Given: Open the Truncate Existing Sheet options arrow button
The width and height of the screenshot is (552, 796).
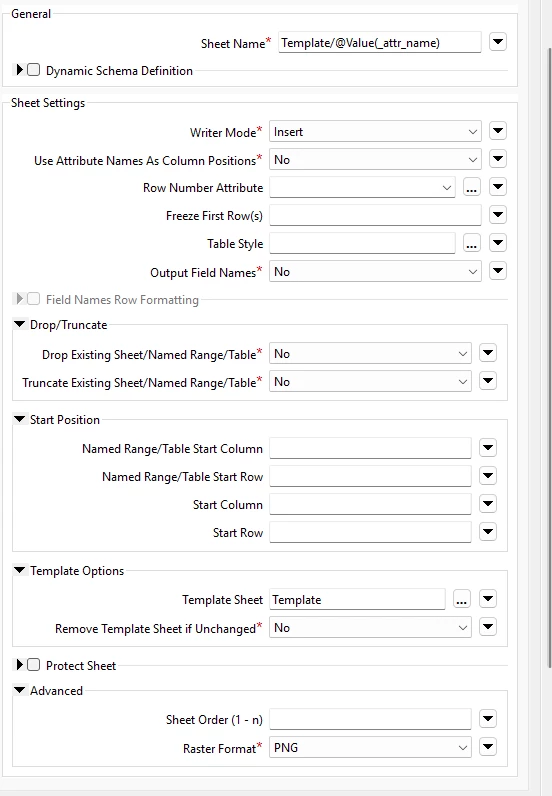Looking at the screenshot, I should pos(488,381).
